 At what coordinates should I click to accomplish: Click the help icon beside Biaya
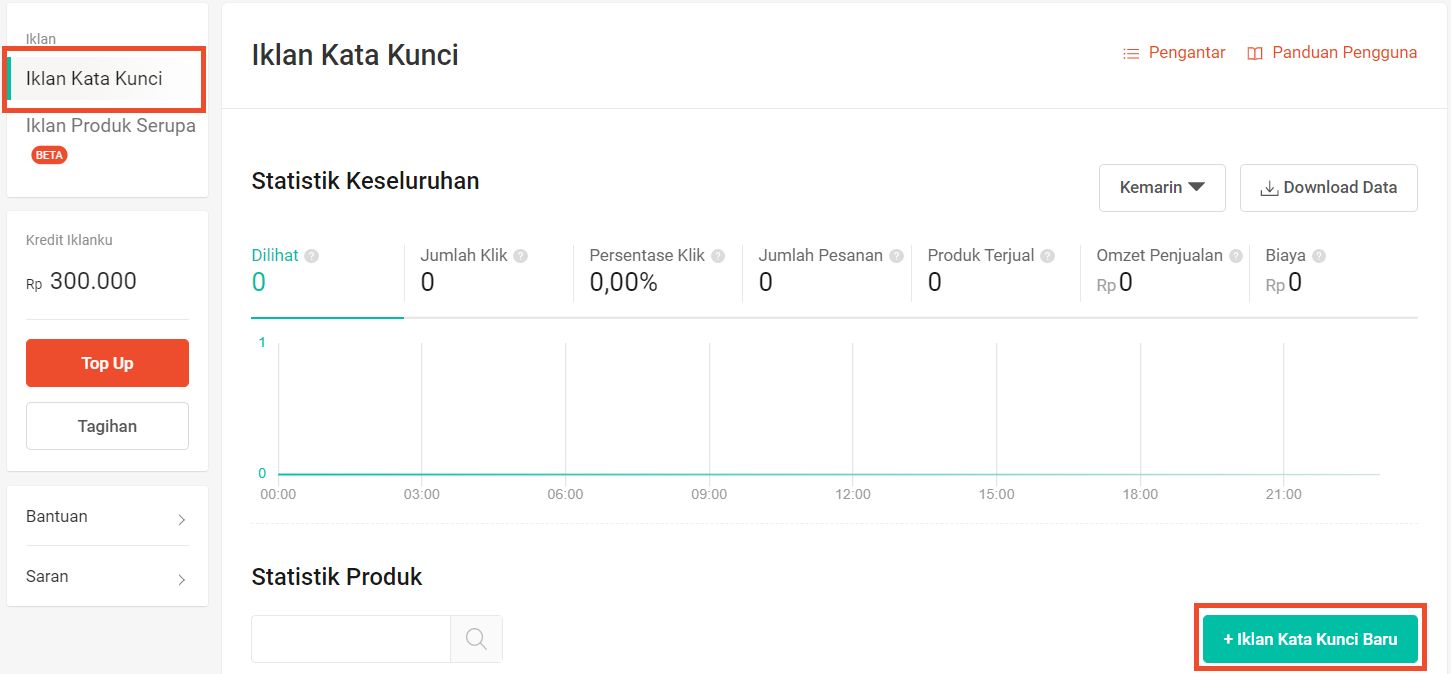tap(1319, 256)
